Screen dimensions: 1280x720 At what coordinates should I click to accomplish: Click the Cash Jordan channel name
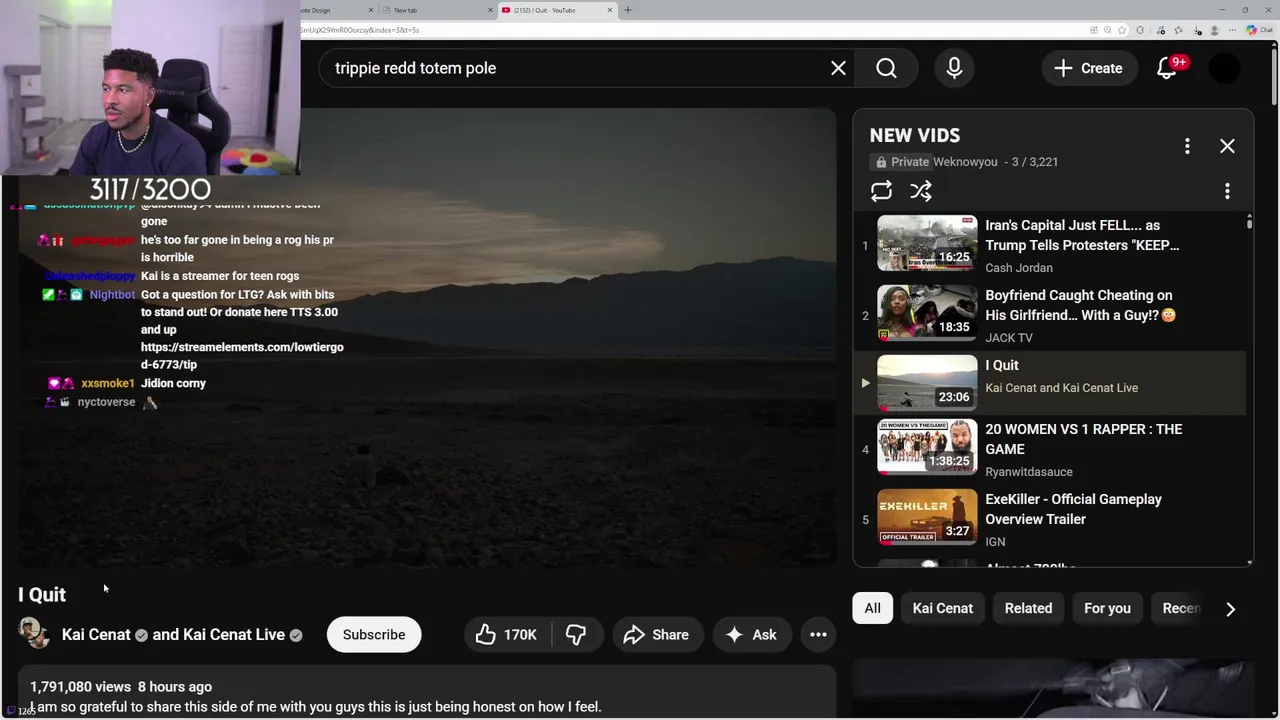pos(1019,268)
